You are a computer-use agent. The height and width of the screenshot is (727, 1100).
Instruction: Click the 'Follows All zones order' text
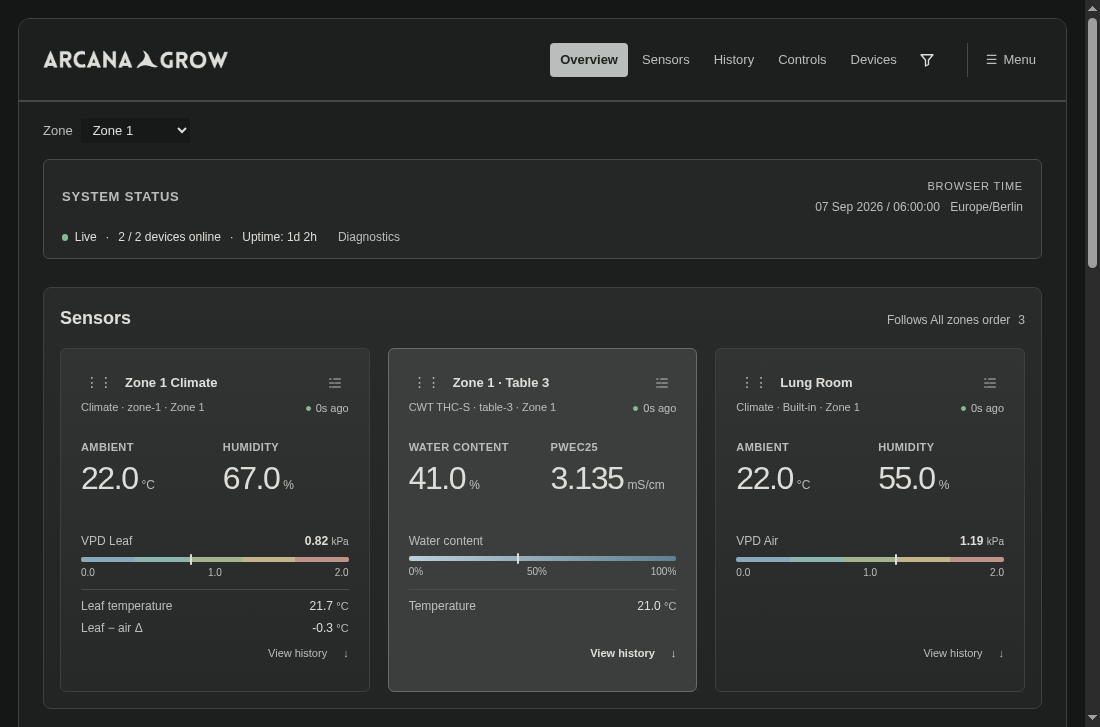(948, 320)
